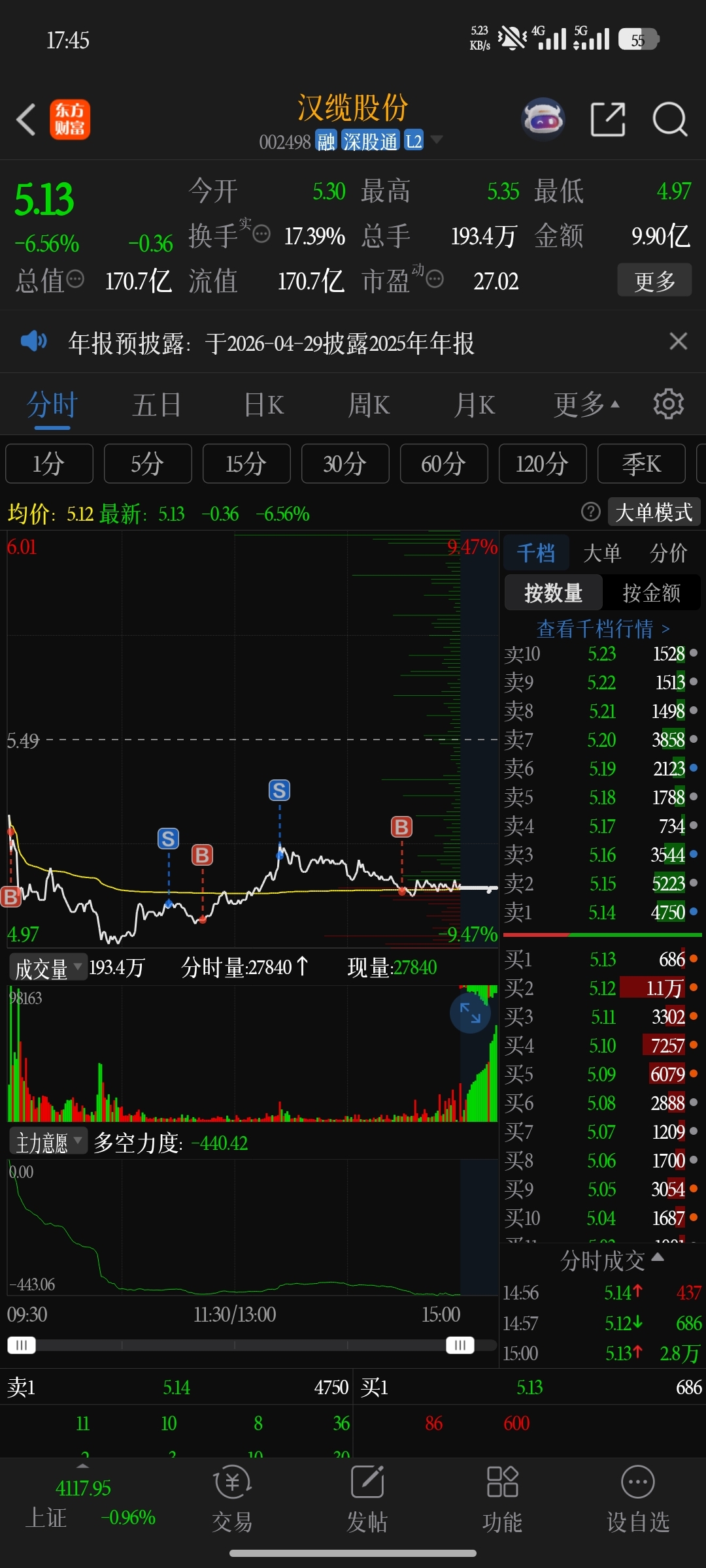Tap the 买2 row at 5.12
This screenshot has width=706, height=1568.
[601, 988]
